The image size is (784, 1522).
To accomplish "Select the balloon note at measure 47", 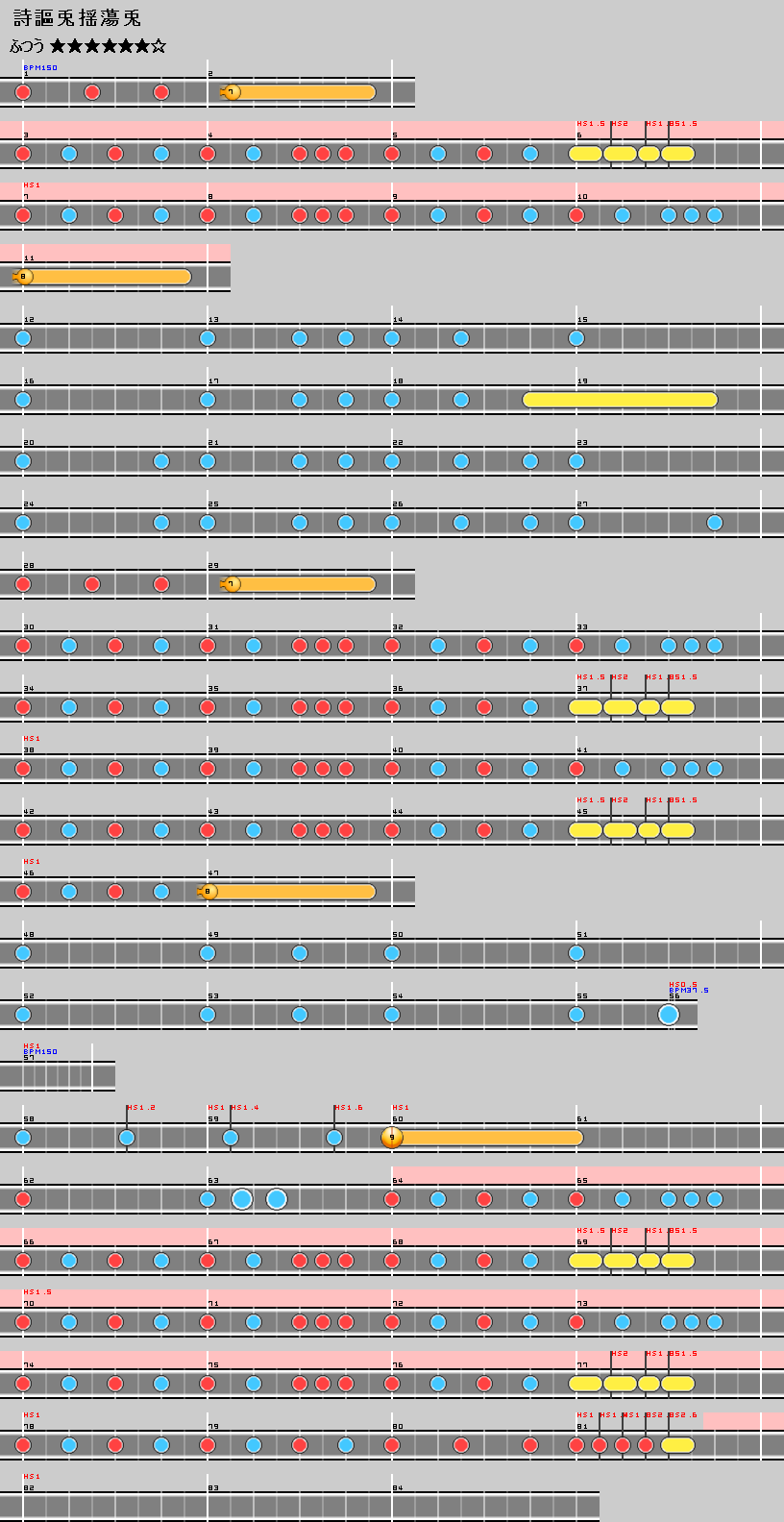I will click(209, 892).
